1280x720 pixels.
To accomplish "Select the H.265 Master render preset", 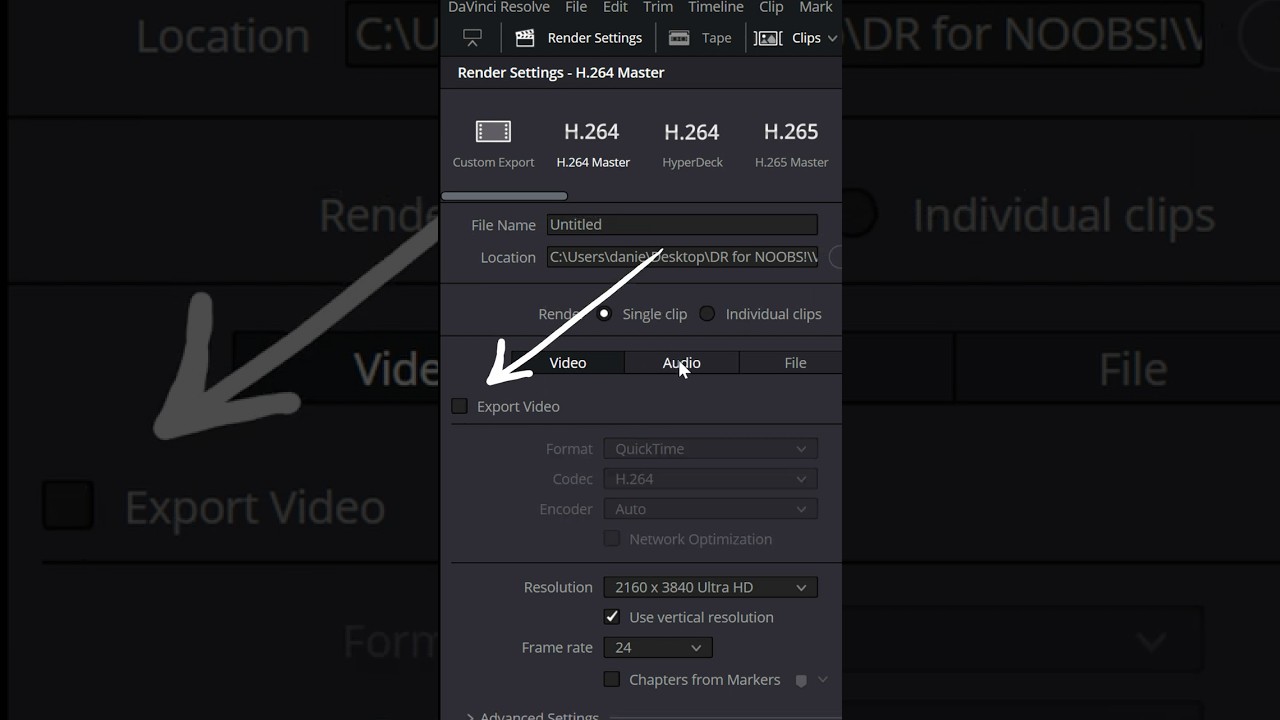I will (791, 144).
